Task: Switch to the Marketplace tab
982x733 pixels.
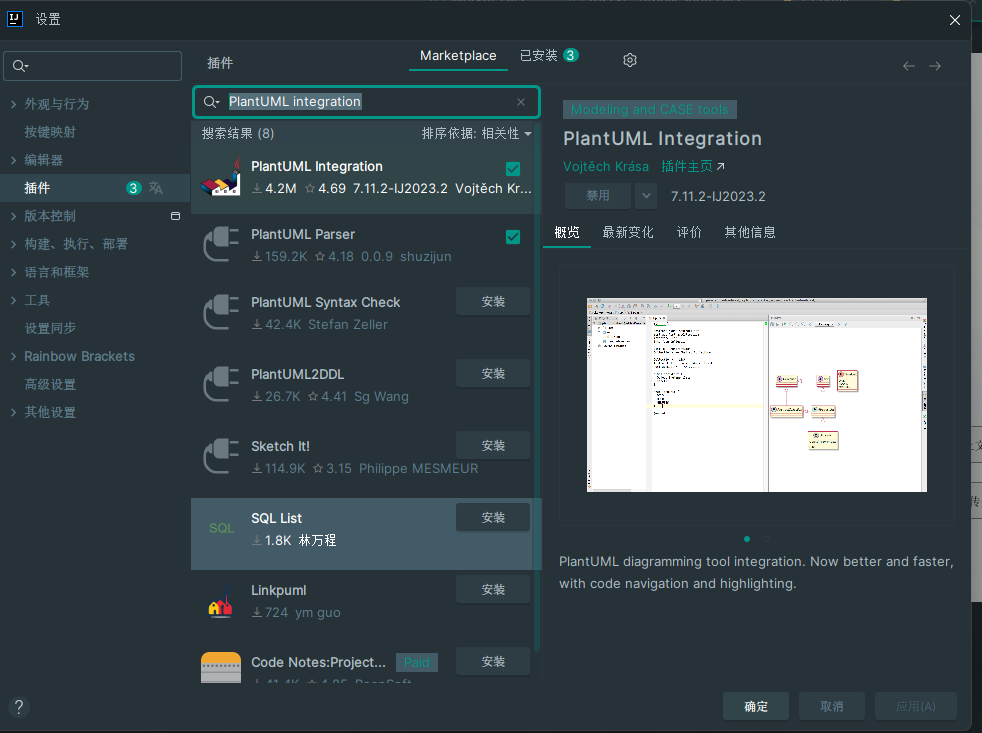Action: pos(458,56)
